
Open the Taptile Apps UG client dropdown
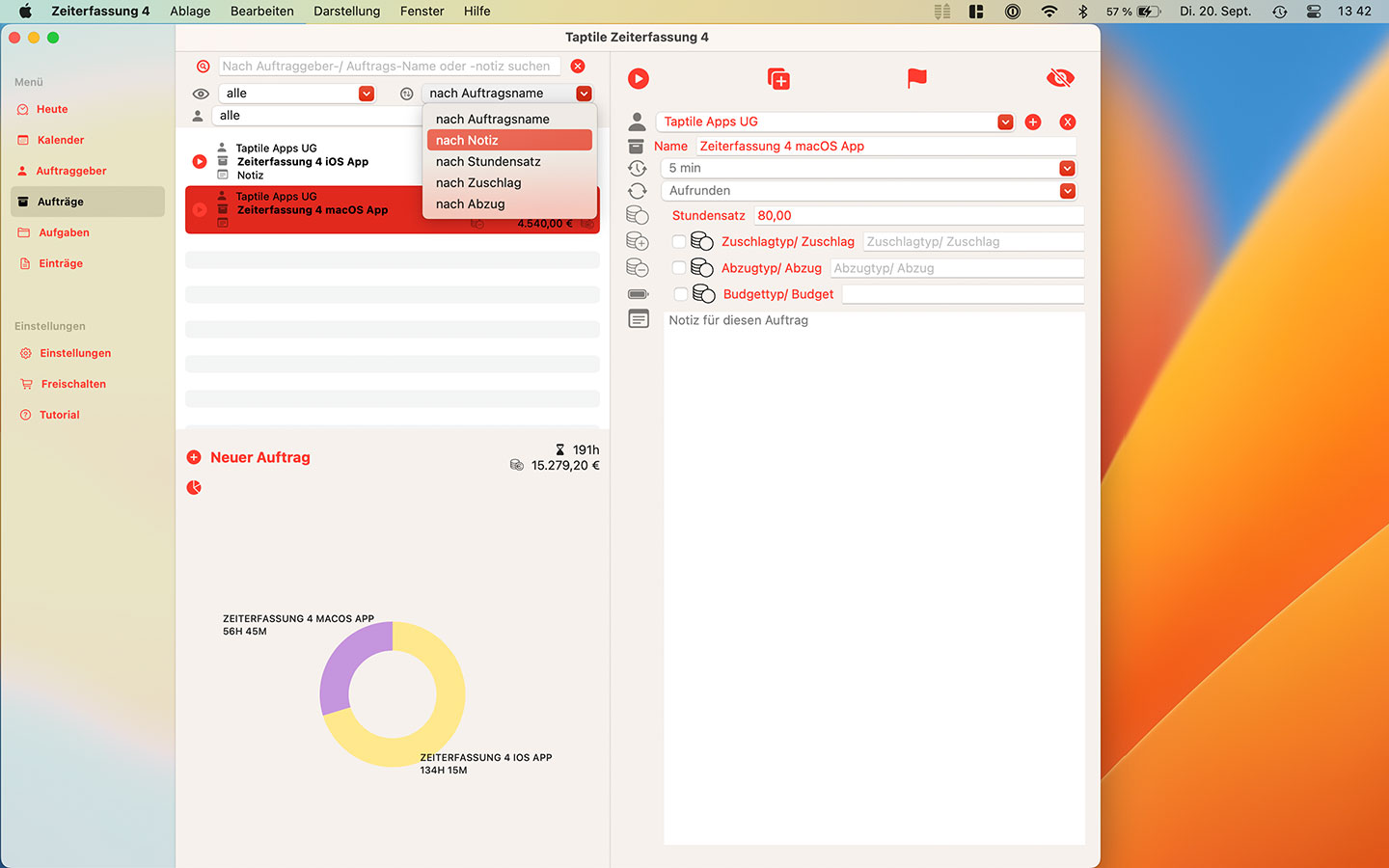(x=835, y=122)
